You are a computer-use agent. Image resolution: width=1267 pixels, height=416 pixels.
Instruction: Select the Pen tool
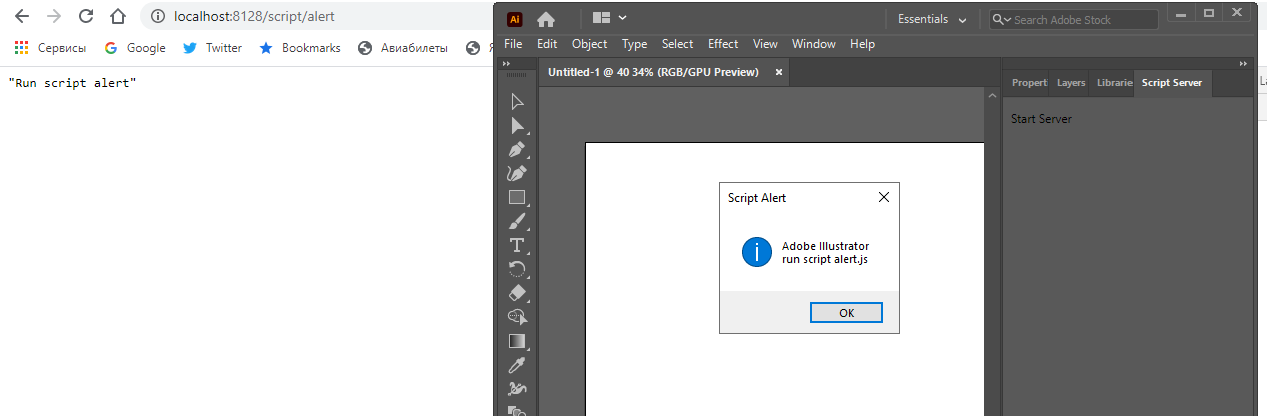517,149
